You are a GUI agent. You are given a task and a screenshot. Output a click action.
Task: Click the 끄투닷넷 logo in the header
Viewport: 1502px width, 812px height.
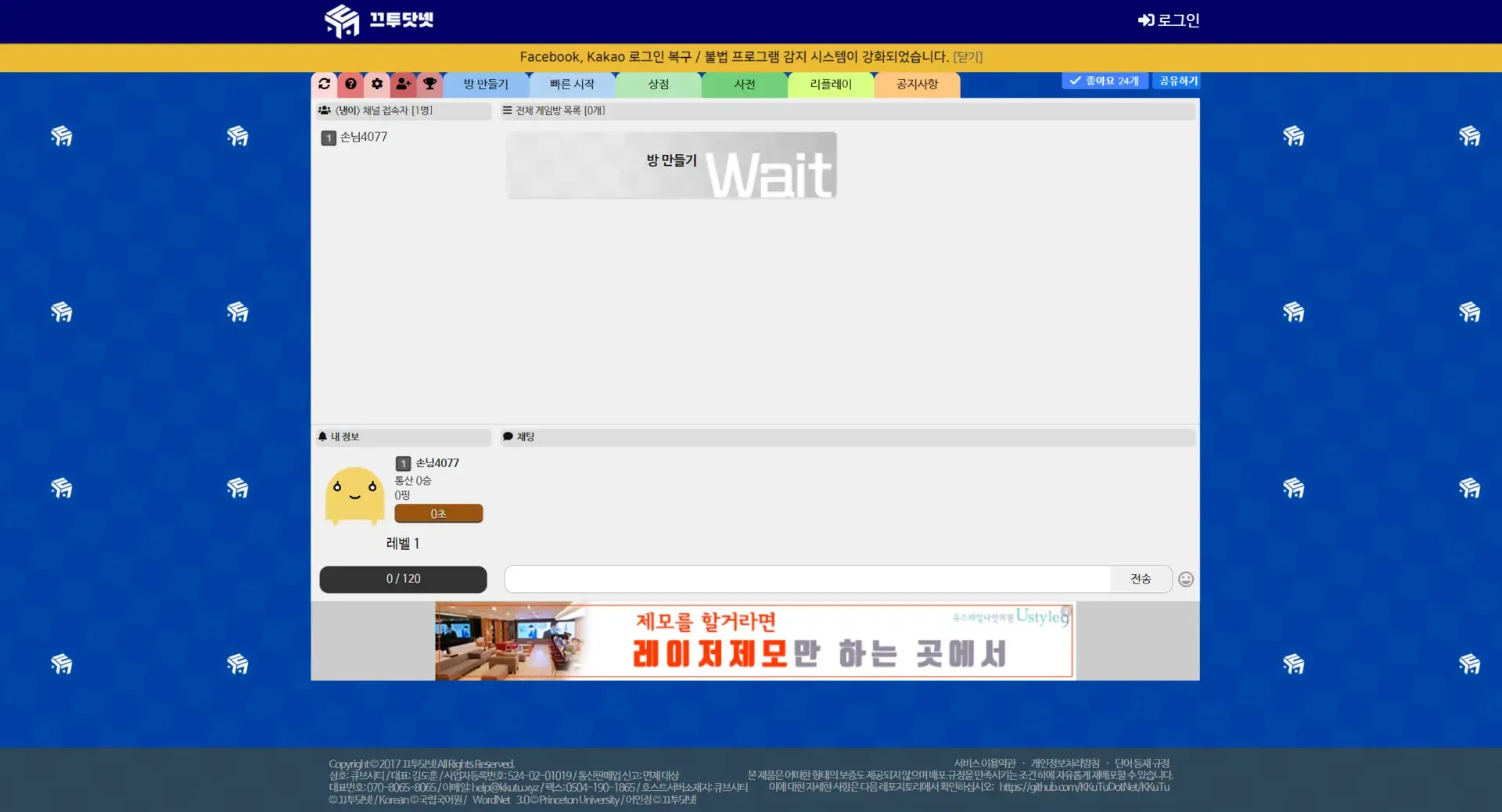pos(379,20)
